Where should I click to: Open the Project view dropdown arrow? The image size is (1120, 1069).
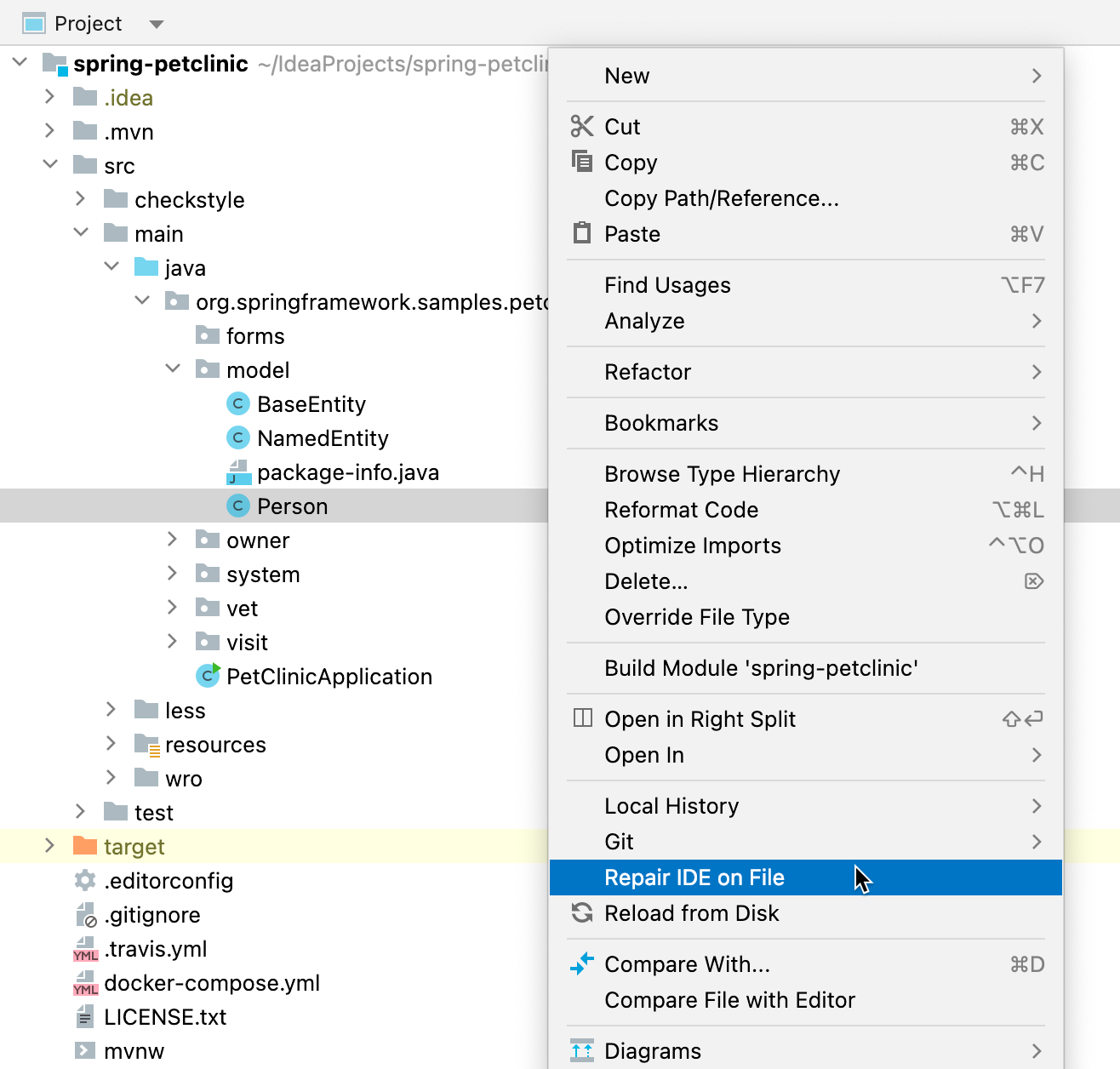(x=157, y=24)
